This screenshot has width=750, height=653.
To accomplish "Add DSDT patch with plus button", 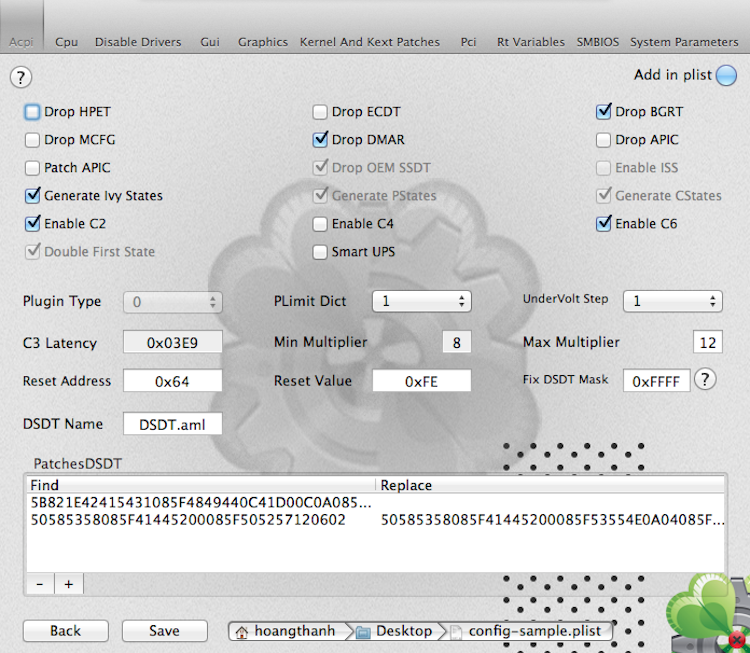I will point(69,584).
